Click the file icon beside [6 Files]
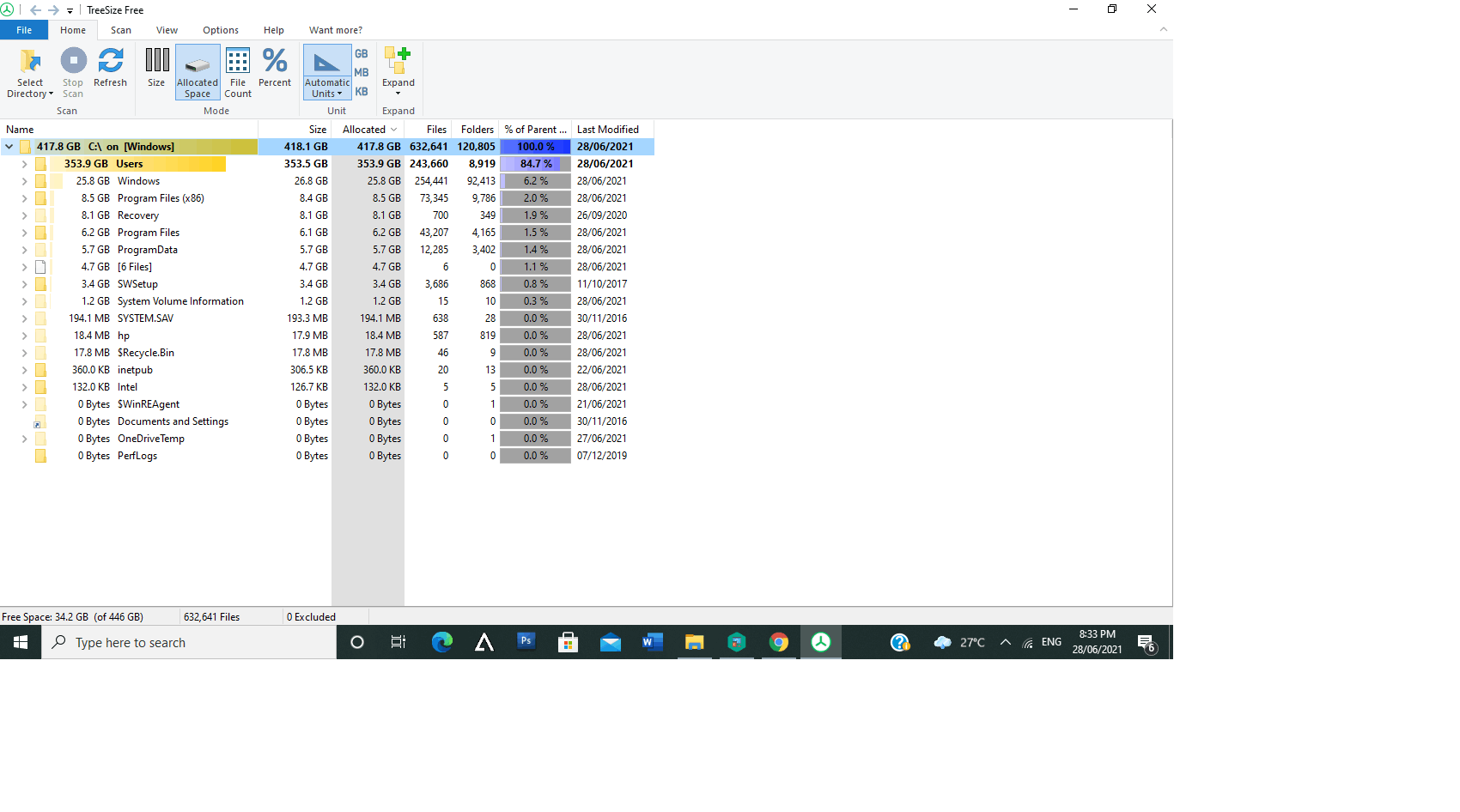1460x812 pixels. point(40,267)
